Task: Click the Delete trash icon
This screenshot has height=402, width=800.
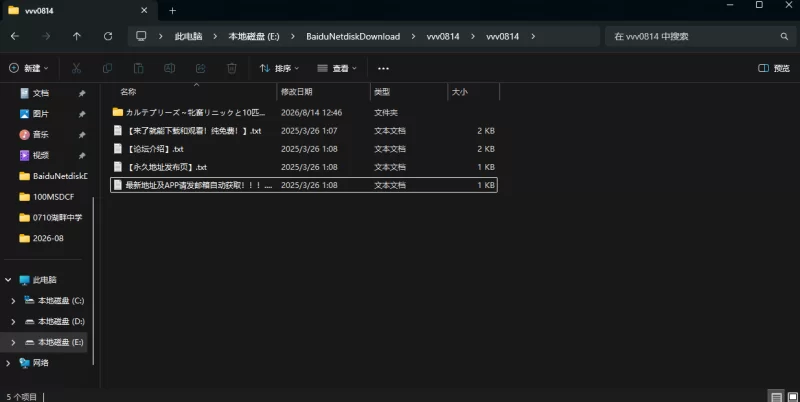Action: pyautogui.click(x=232, y=68)
